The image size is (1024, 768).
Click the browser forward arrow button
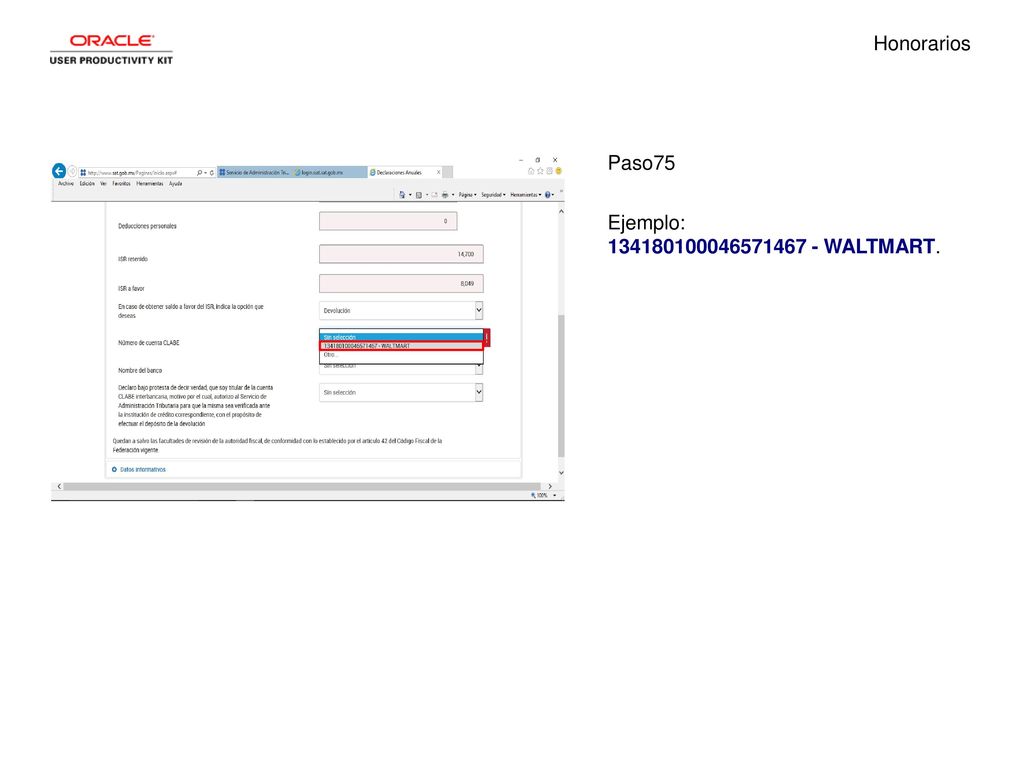pyautogui.click(x=72, y=172)
